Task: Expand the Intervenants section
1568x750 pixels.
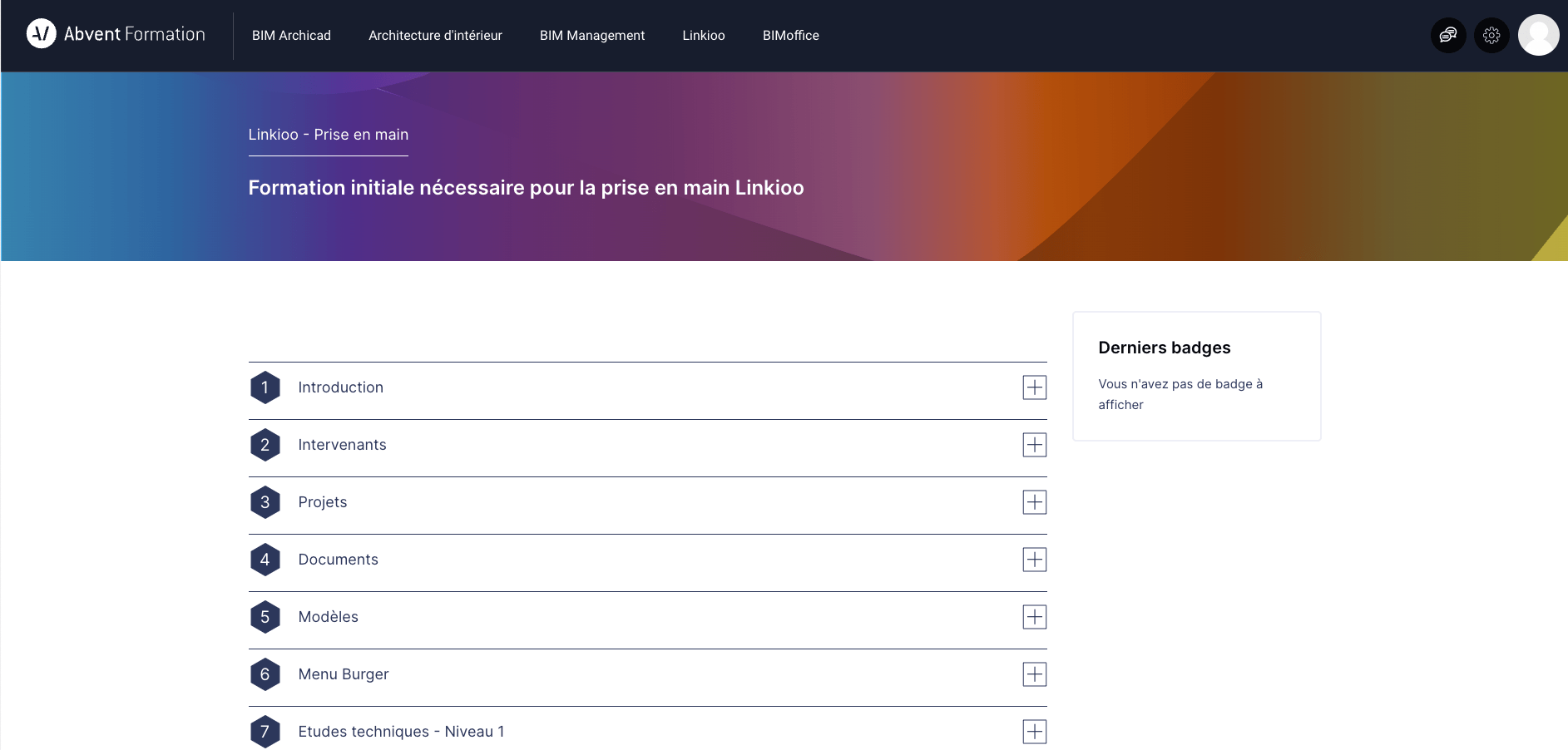Action: click(x=1034, y=445)
